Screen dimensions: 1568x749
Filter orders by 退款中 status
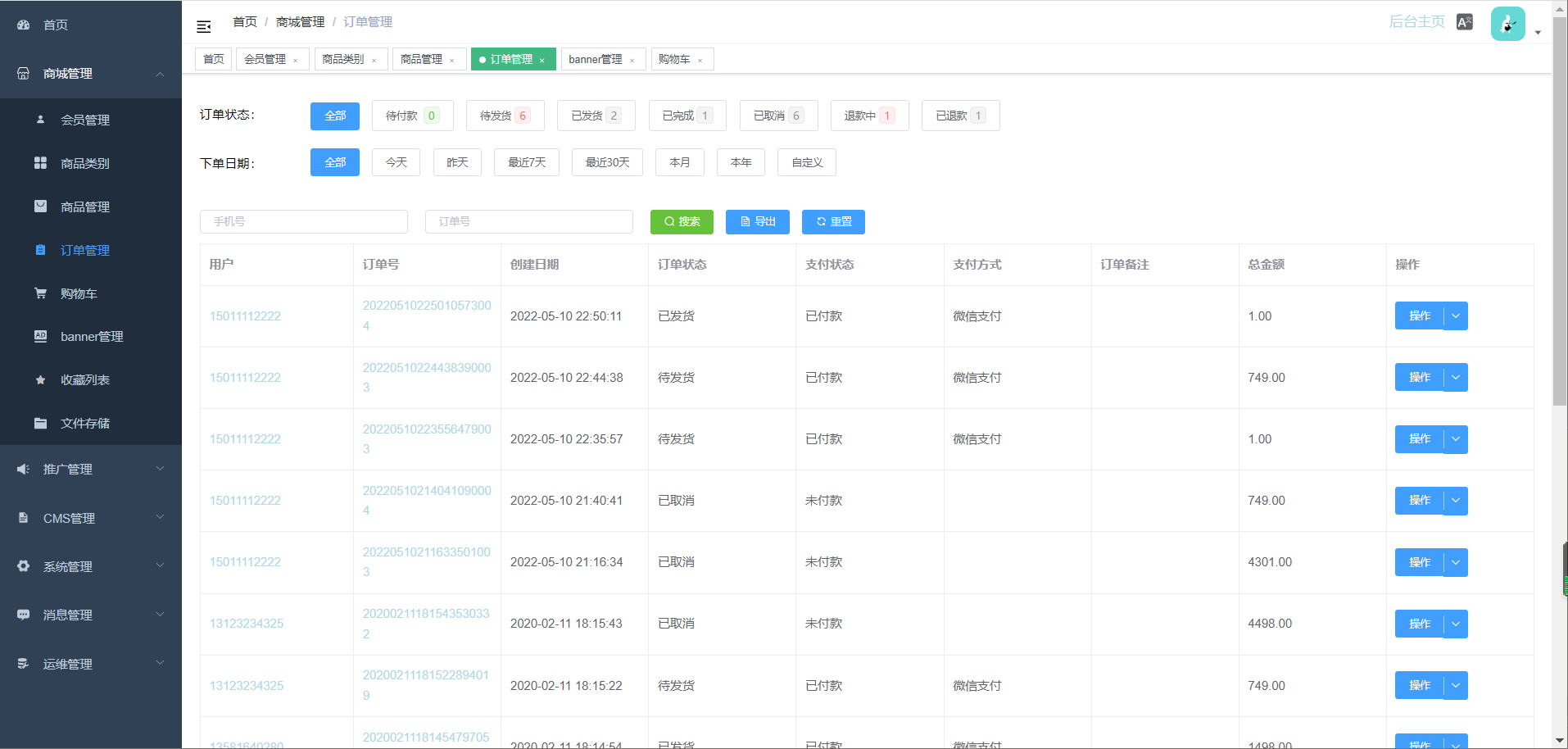(870, 116)
